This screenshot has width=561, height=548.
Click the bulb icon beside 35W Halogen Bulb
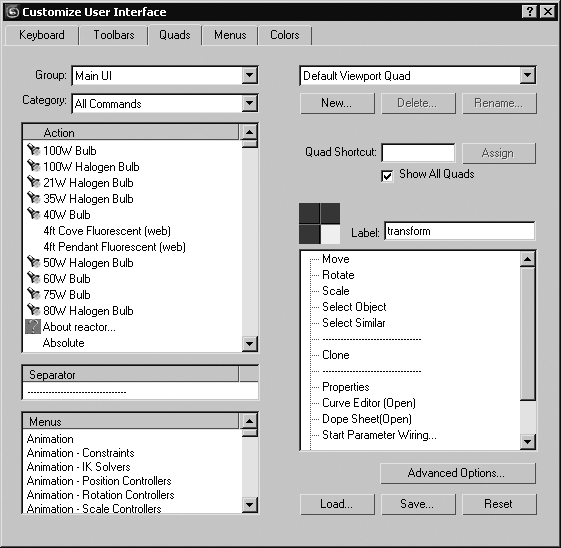click(x=34, y=198)
